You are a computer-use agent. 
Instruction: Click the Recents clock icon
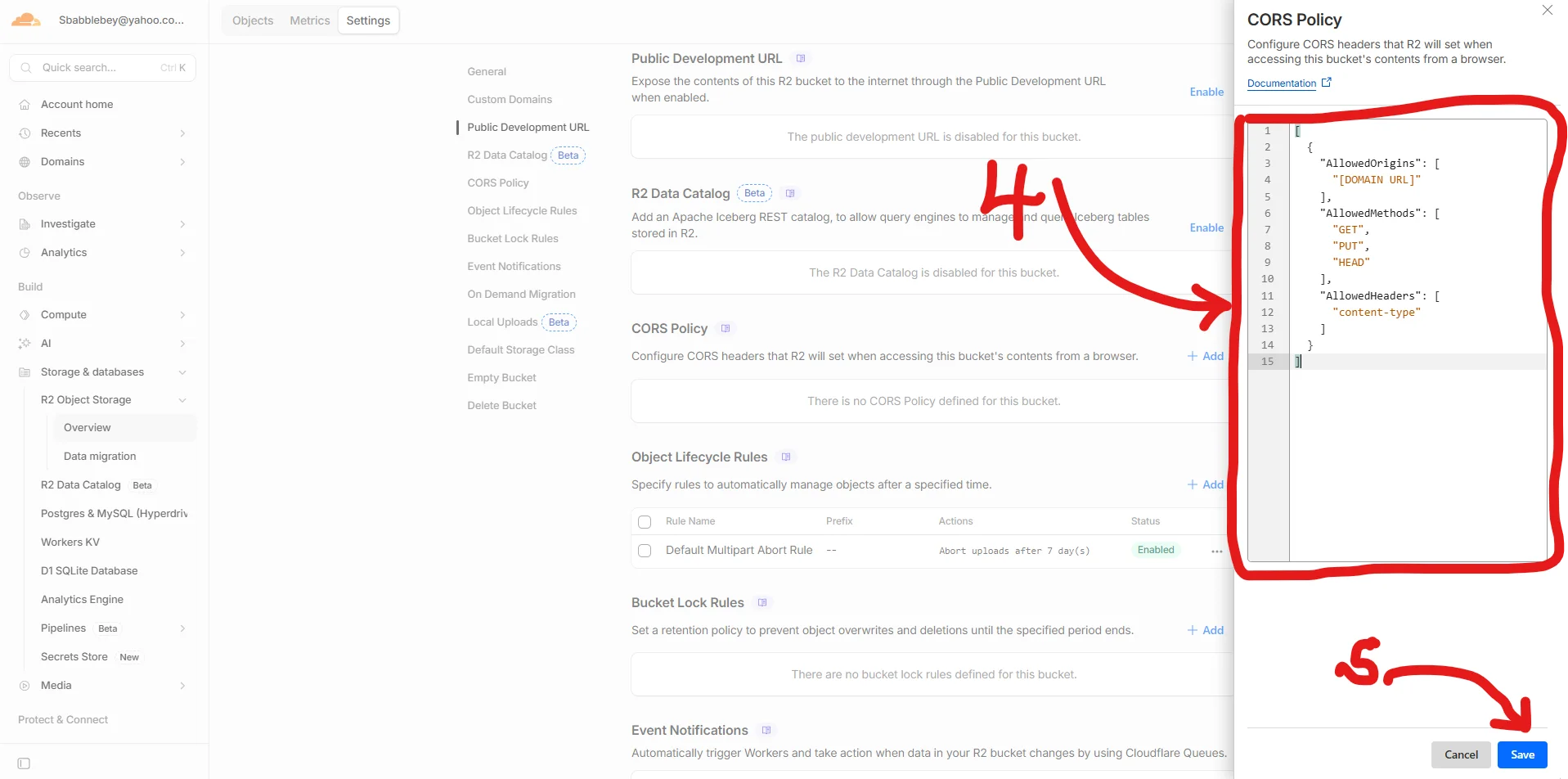[25, 133]
